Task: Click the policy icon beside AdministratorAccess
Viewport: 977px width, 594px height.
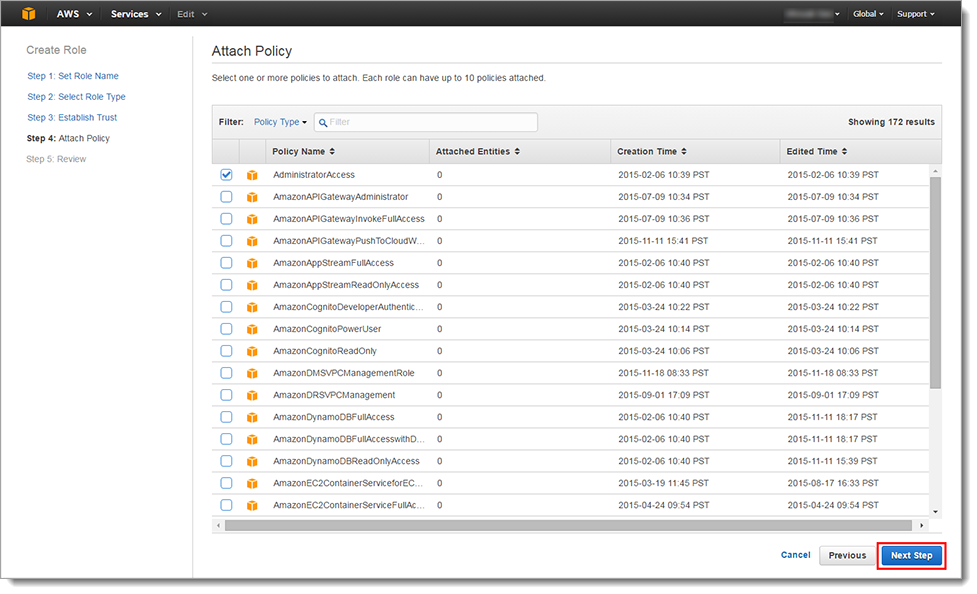Action: pyautogui.click(x=252, y=175)
